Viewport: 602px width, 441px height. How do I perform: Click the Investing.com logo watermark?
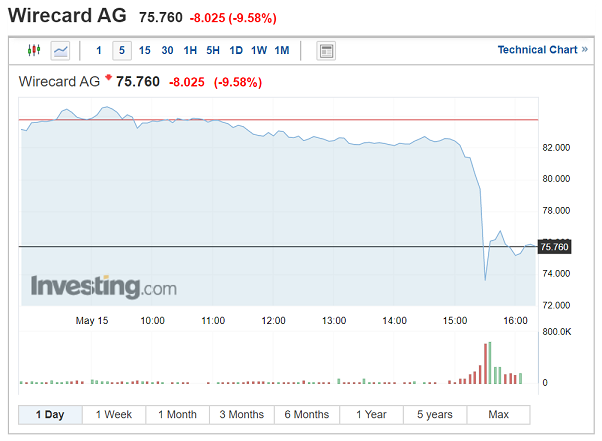(x=104, y=287)
